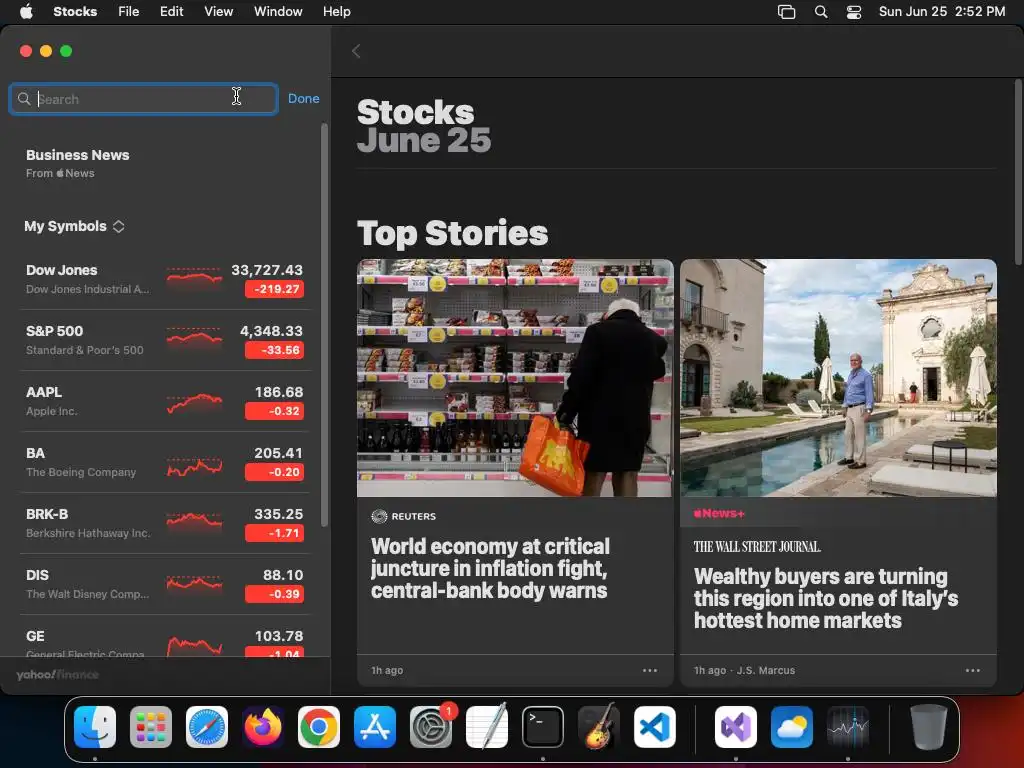Screen dimensions: 1024x768
Task: Open Launchpad from the Dock
Action: point(151,727)
